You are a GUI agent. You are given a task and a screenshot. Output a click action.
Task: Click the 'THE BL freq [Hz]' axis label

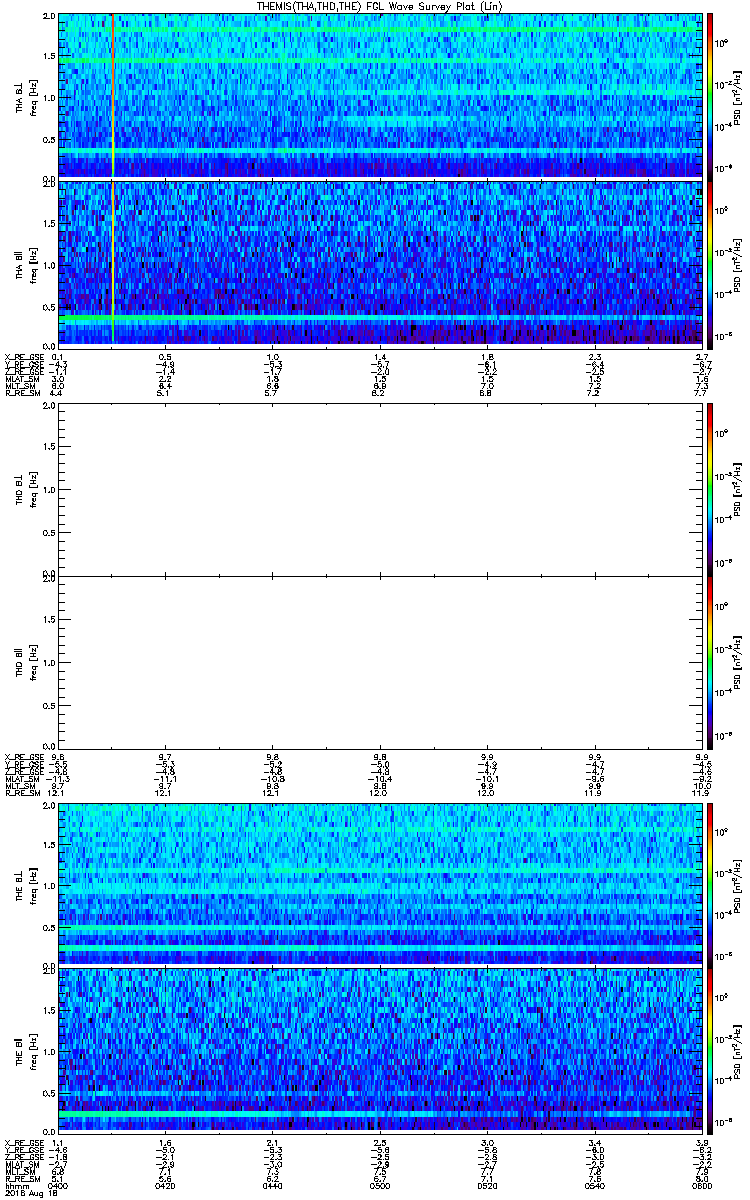(x=26, y=884)
